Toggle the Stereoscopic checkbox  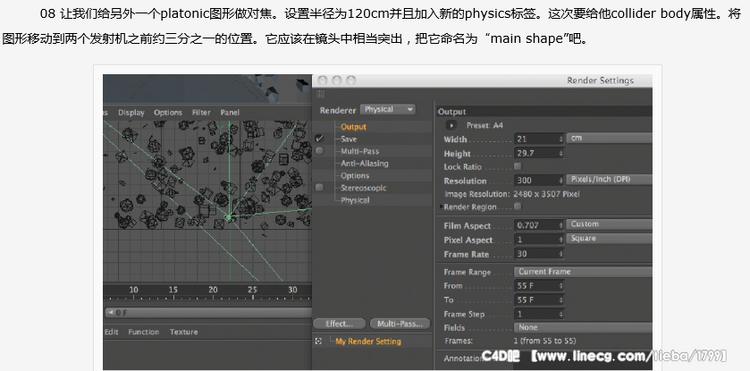(319, 187)
